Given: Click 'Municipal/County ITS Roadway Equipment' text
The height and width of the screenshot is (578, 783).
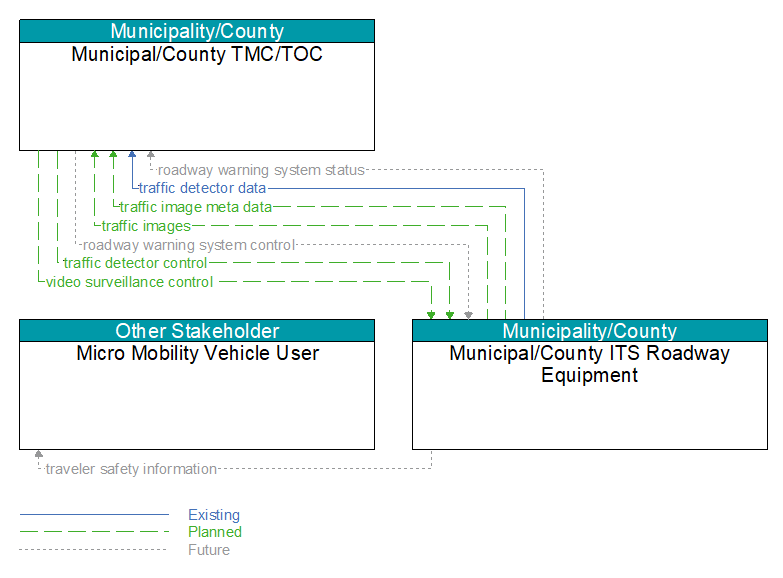Looking at the screenshot, I should [x=589, y=364].
